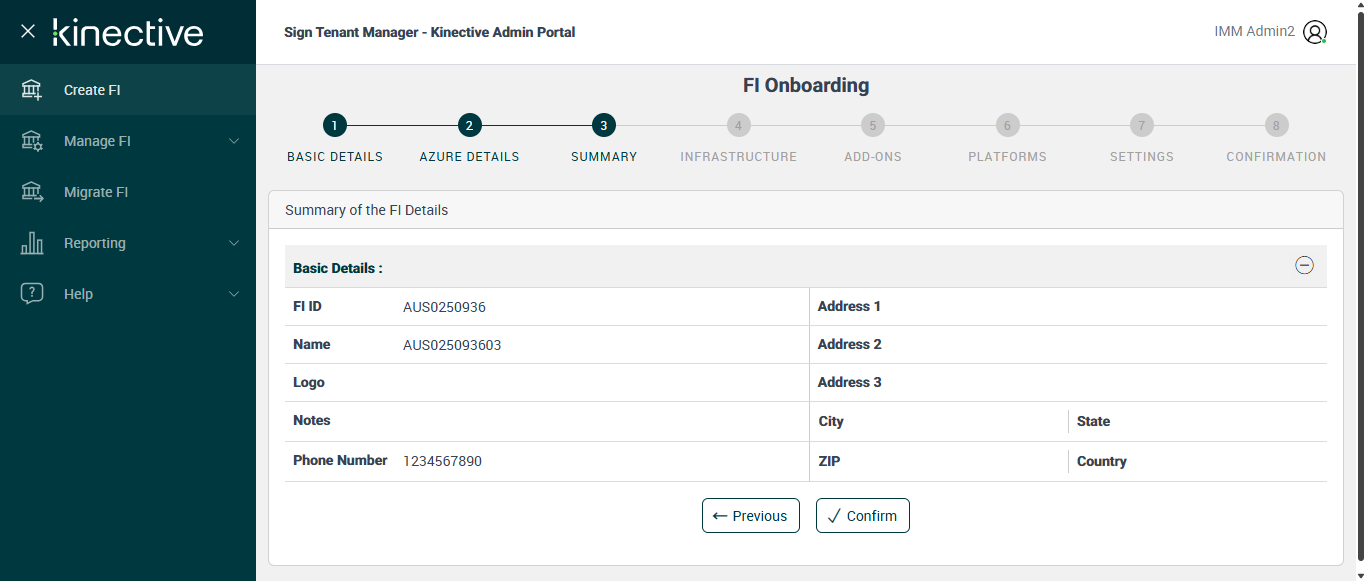Image resolution: width=1366 pixels, height=581 pixels.
Task: Click the Help question mark icon
Action: pos(32,294)
